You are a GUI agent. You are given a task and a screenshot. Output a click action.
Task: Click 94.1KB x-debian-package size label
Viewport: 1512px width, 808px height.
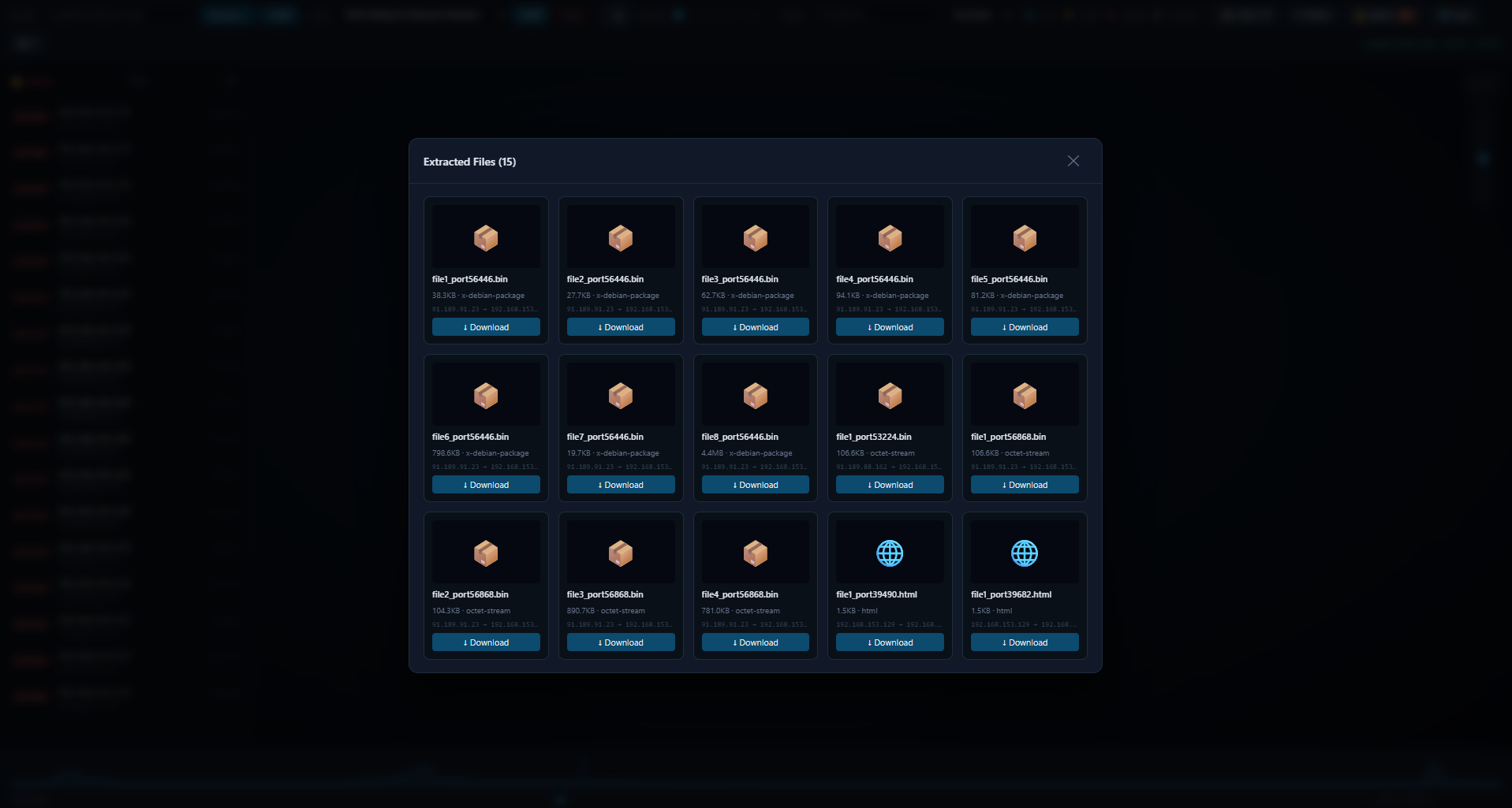coord(883,296)
